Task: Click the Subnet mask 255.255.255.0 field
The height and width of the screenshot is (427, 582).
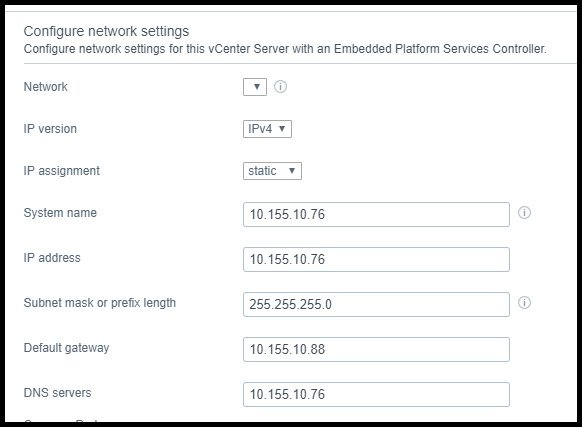Action: pyautogui.click(x=376, y=304)
